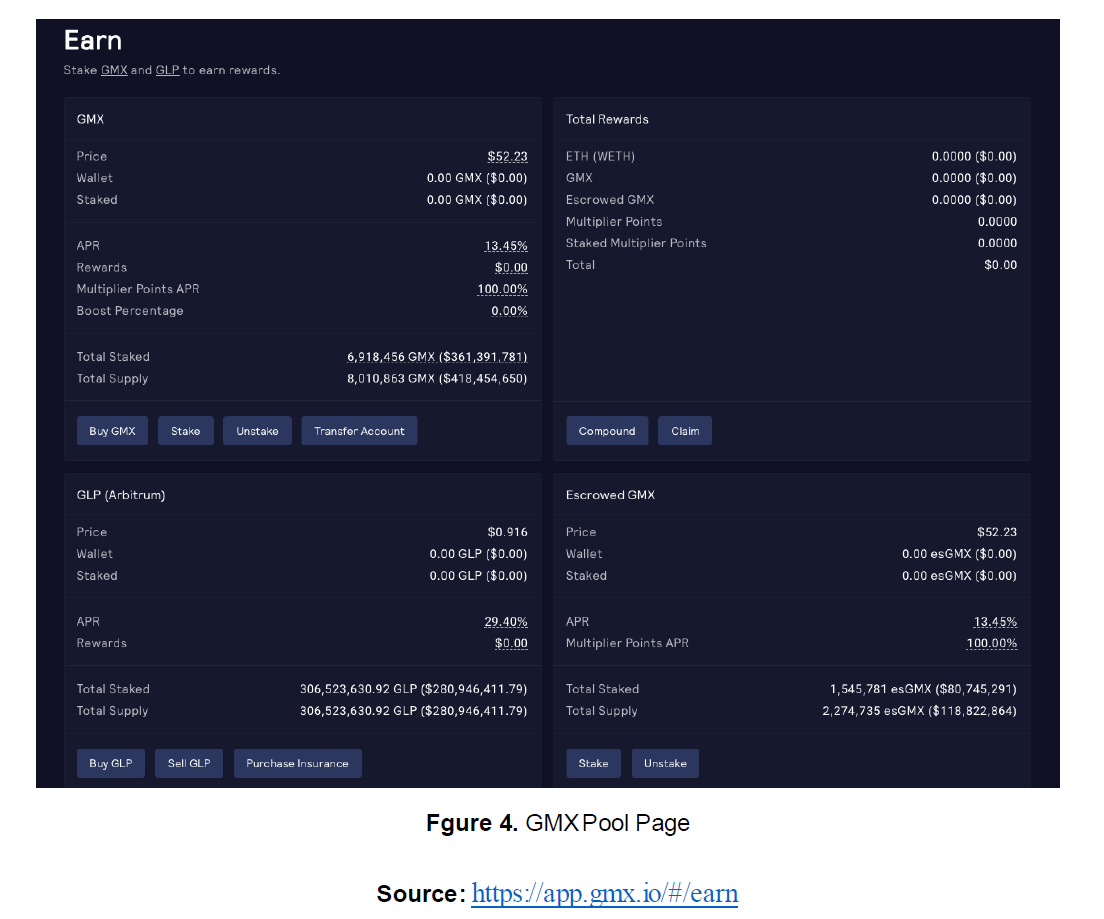1104x919 pixels.
Task: Click the GMX Rewards $0.00 value
Action: tap(511, 268)
